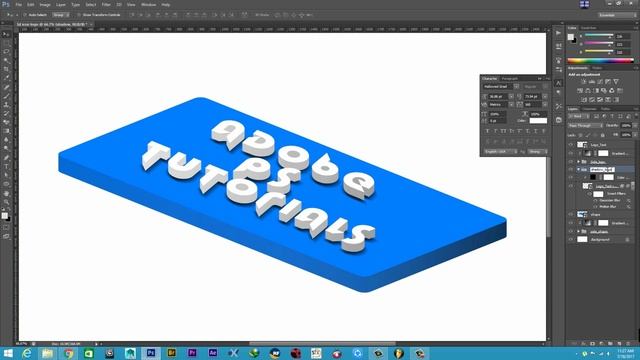Open the Actions panel play icon
This screenshot has height=360, width=640.
point(558,33)
